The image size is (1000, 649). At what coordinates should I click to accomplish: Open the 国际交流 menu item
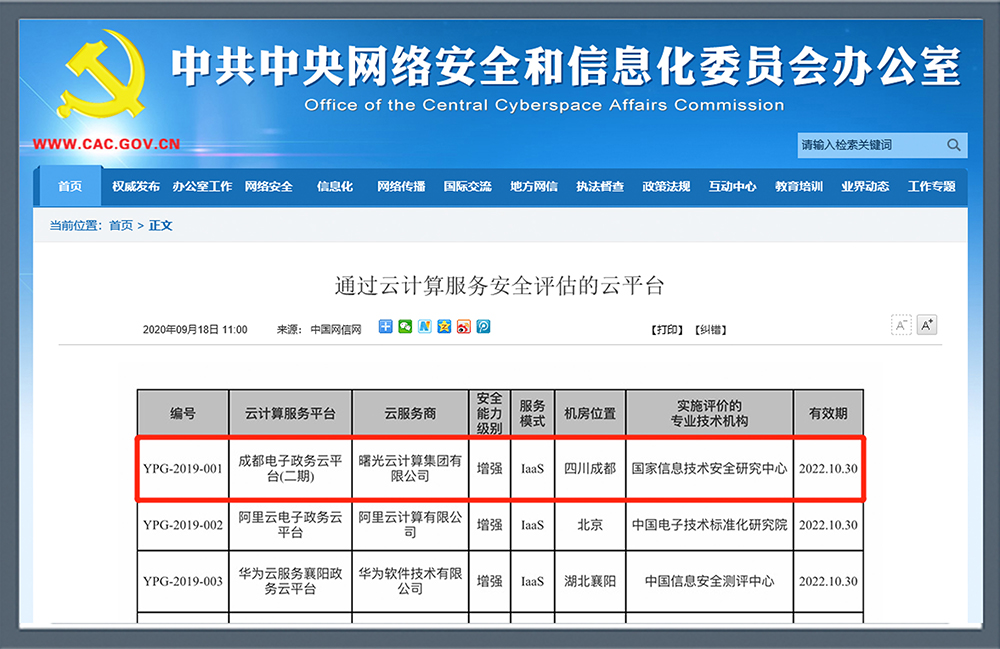pos(468,187)
